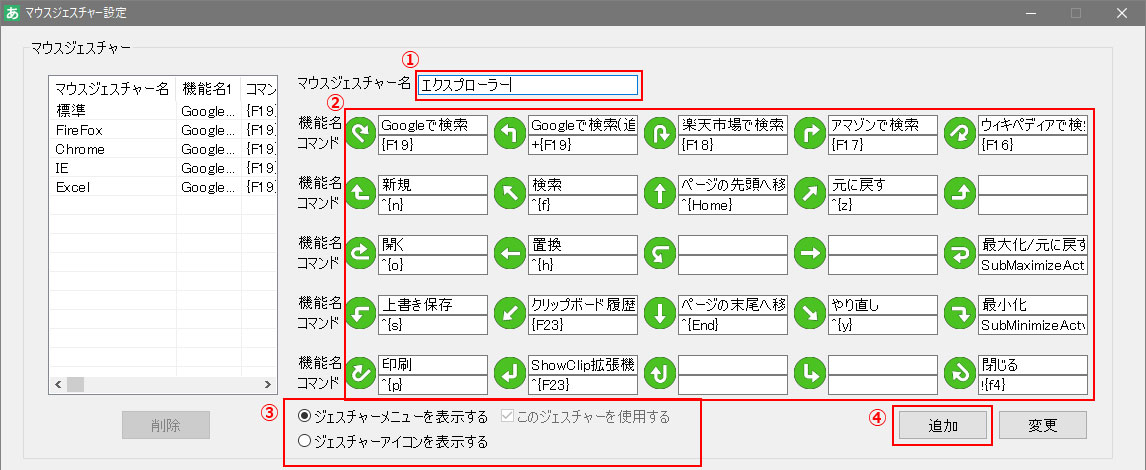The image size is (1146, 470).
Task: Select the gesture icon for 楽天市場で検索
Action: pos(660,133)
